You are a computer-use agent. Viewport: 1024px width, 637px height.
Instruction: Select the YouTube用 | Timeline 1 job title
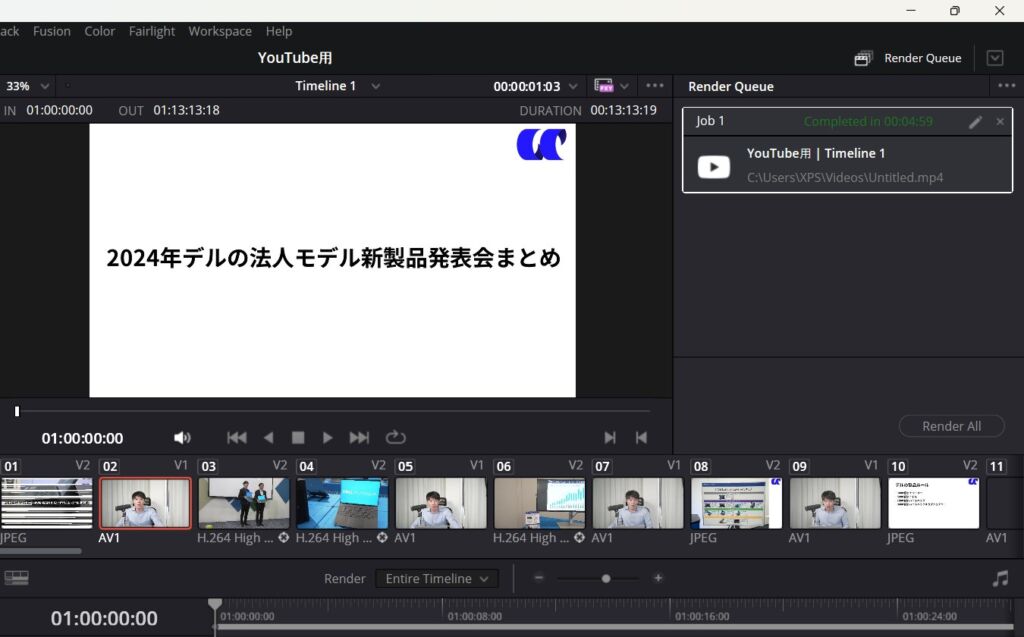tap(816, 154)
